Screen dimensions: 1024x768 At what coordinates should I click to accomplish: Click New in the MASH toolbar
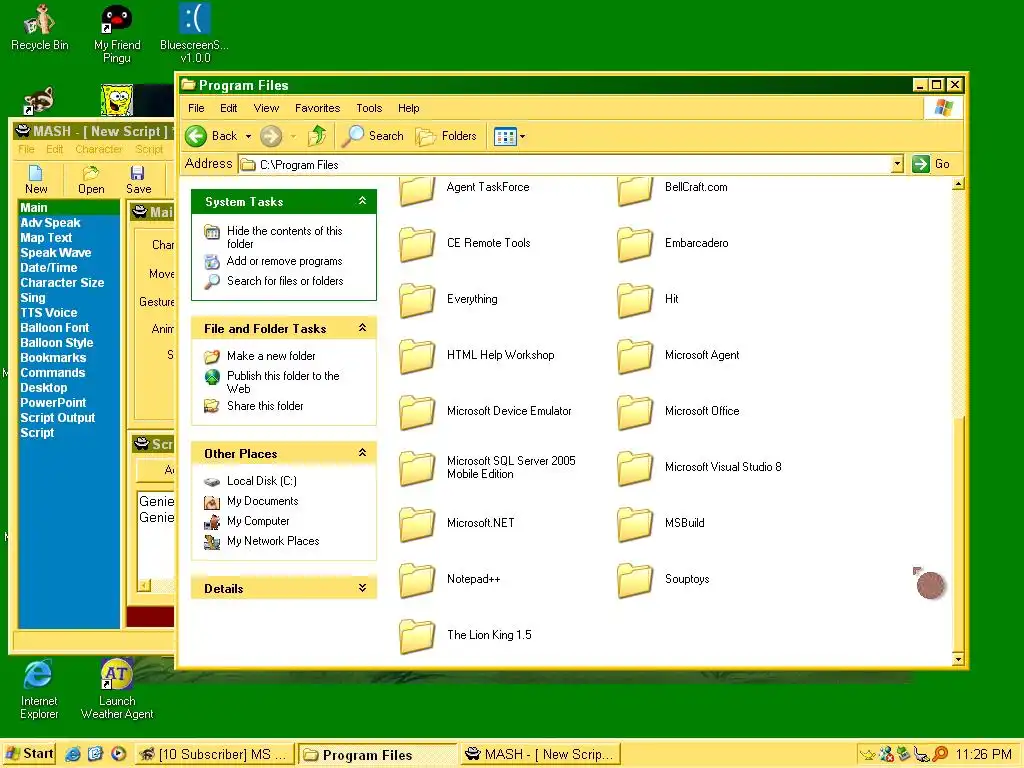36,180
